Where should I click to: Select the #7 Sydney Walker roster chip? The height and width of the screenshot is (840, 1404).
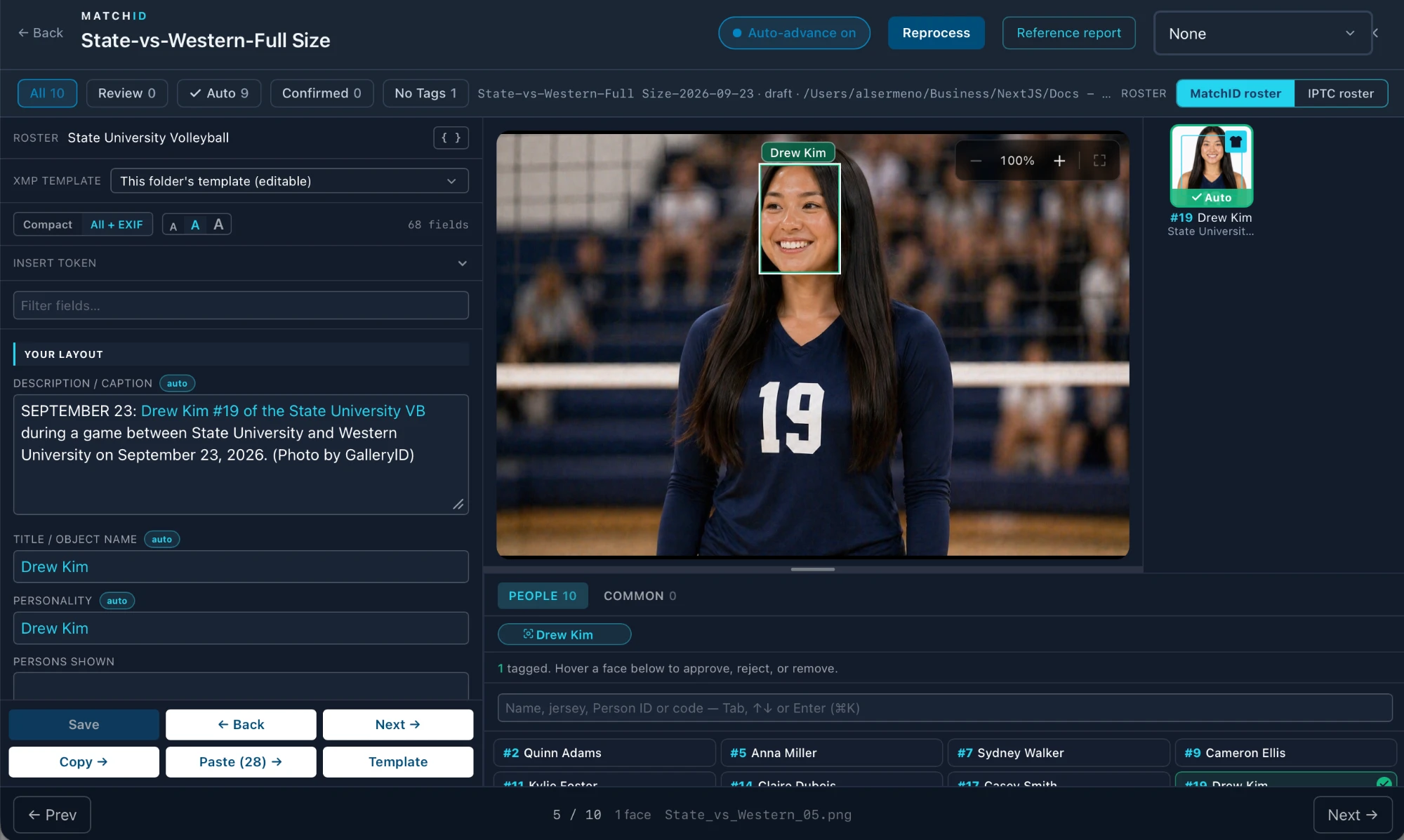(1059, 752)
